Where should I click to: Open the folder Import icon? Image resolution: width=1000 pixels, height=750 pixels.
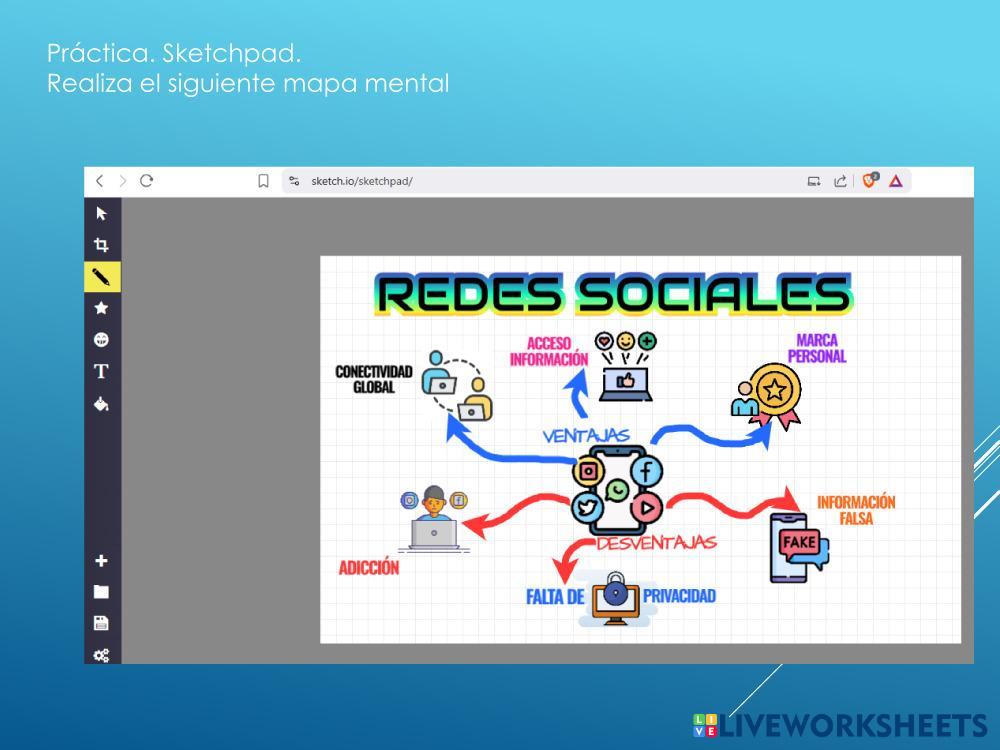coord(101,592)
